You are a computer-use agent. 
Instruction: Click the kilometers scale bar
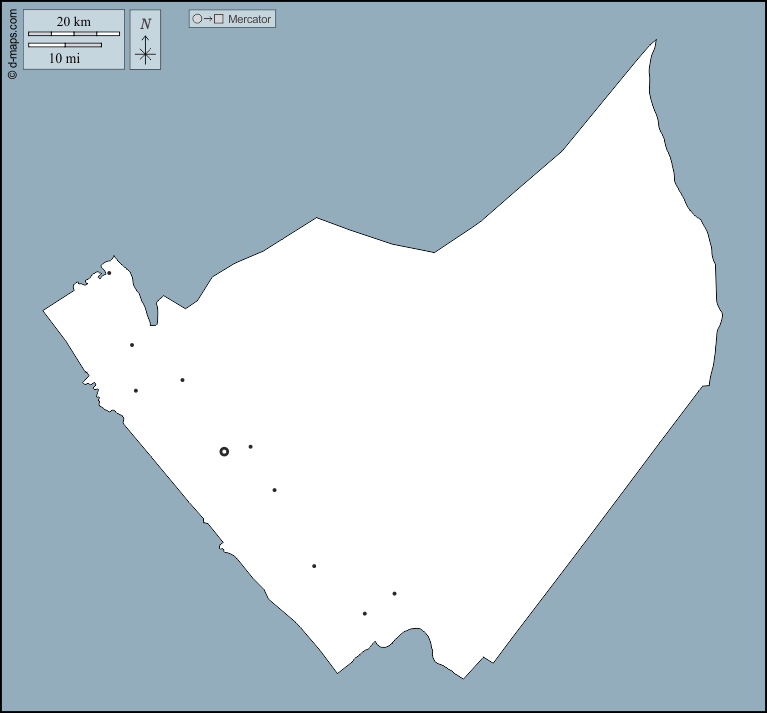pos(74,34)
